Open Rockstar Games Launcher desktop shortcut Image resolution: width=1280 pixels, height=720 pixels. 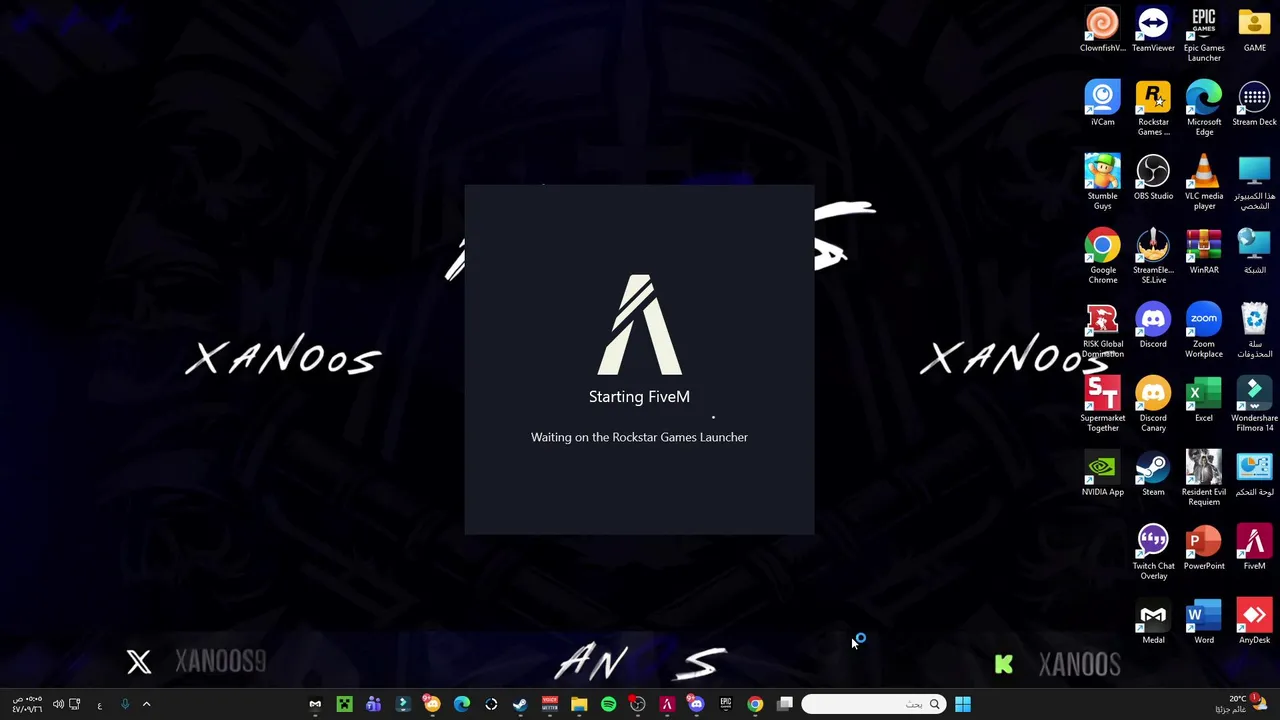tap(1153, 109)
